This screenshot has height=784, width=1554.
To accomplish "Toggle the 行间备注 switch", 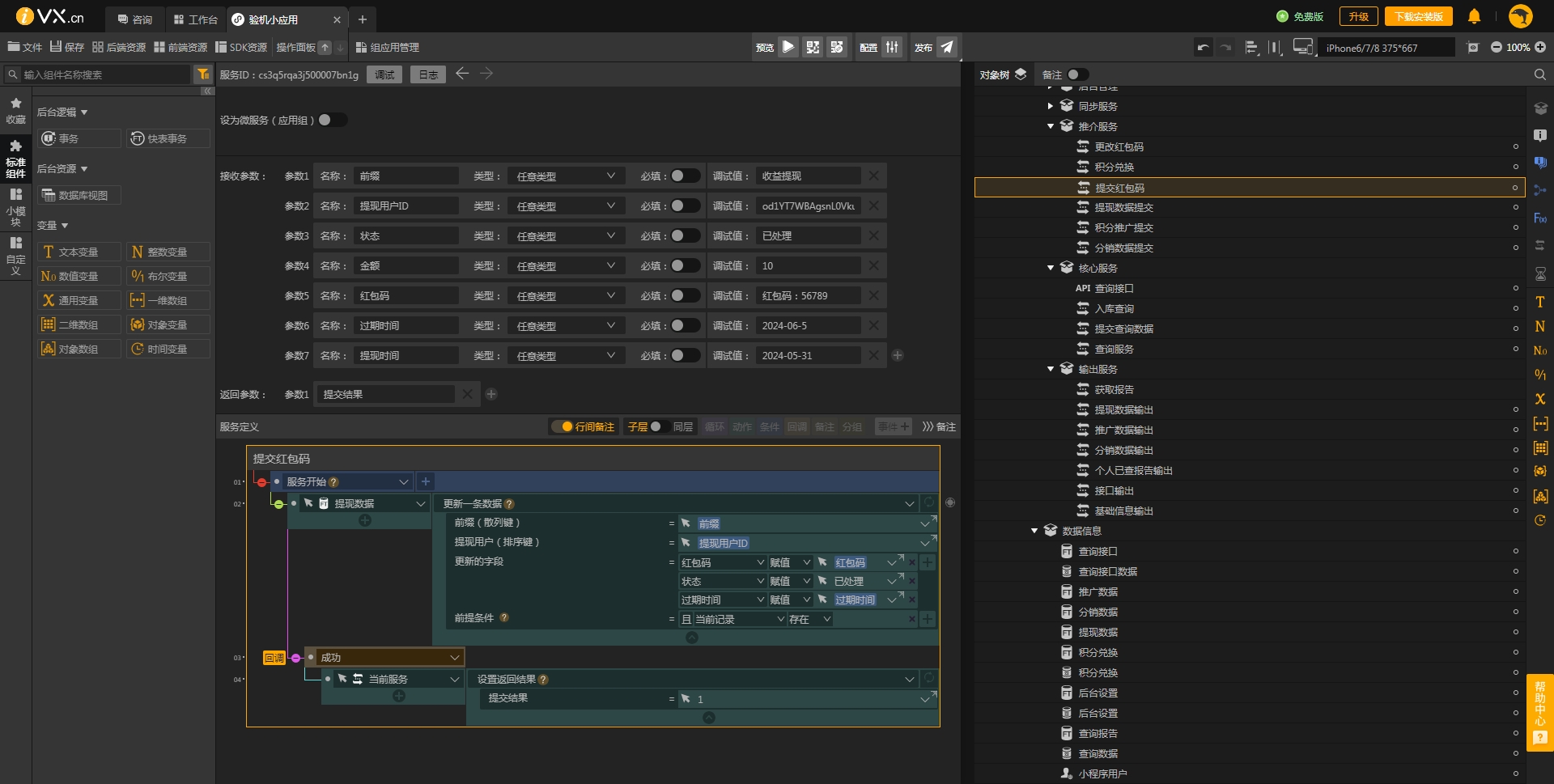I will [562, 426].
